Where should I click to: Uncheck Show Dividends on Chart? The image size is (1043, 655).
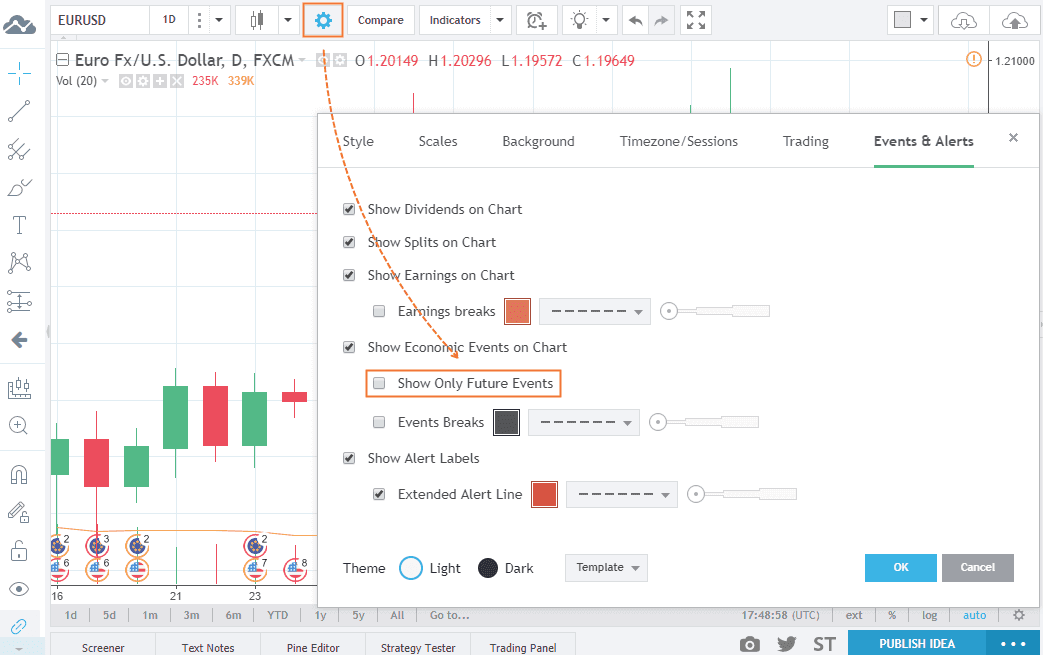[x=349, y=209]
